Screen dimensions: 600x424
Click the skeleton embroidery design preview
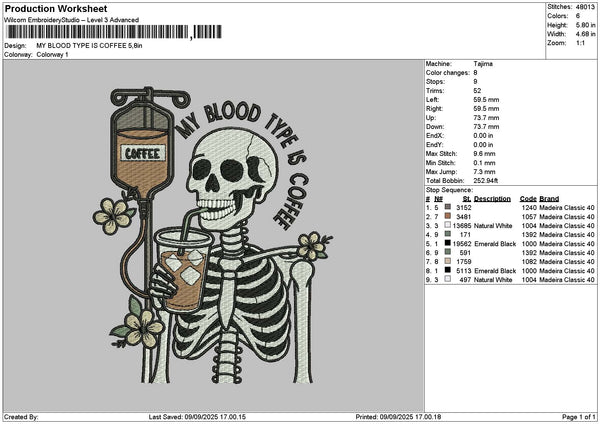click(x=213, y=235)
